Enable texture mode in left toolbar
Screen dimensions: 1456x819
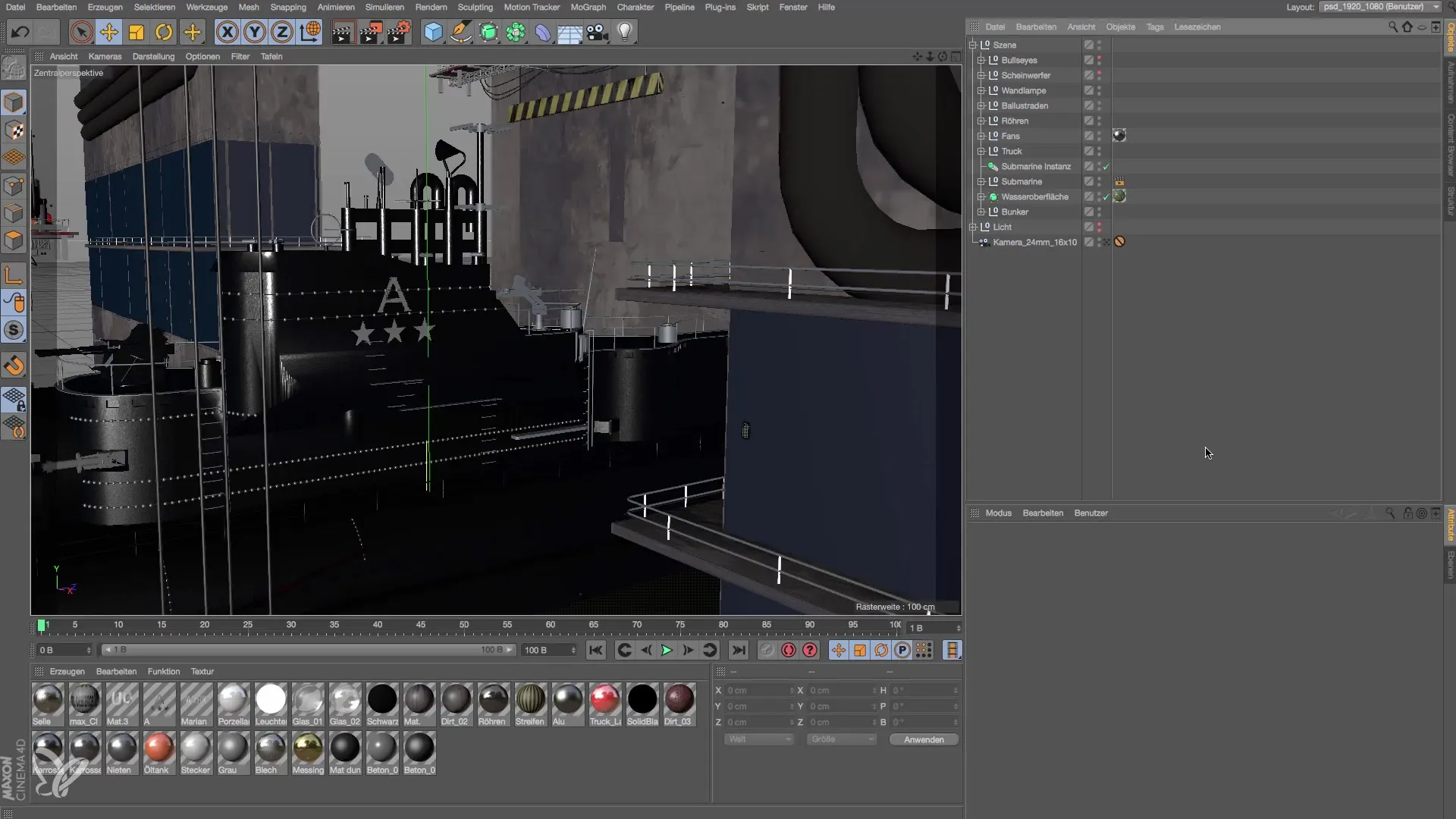14,130
